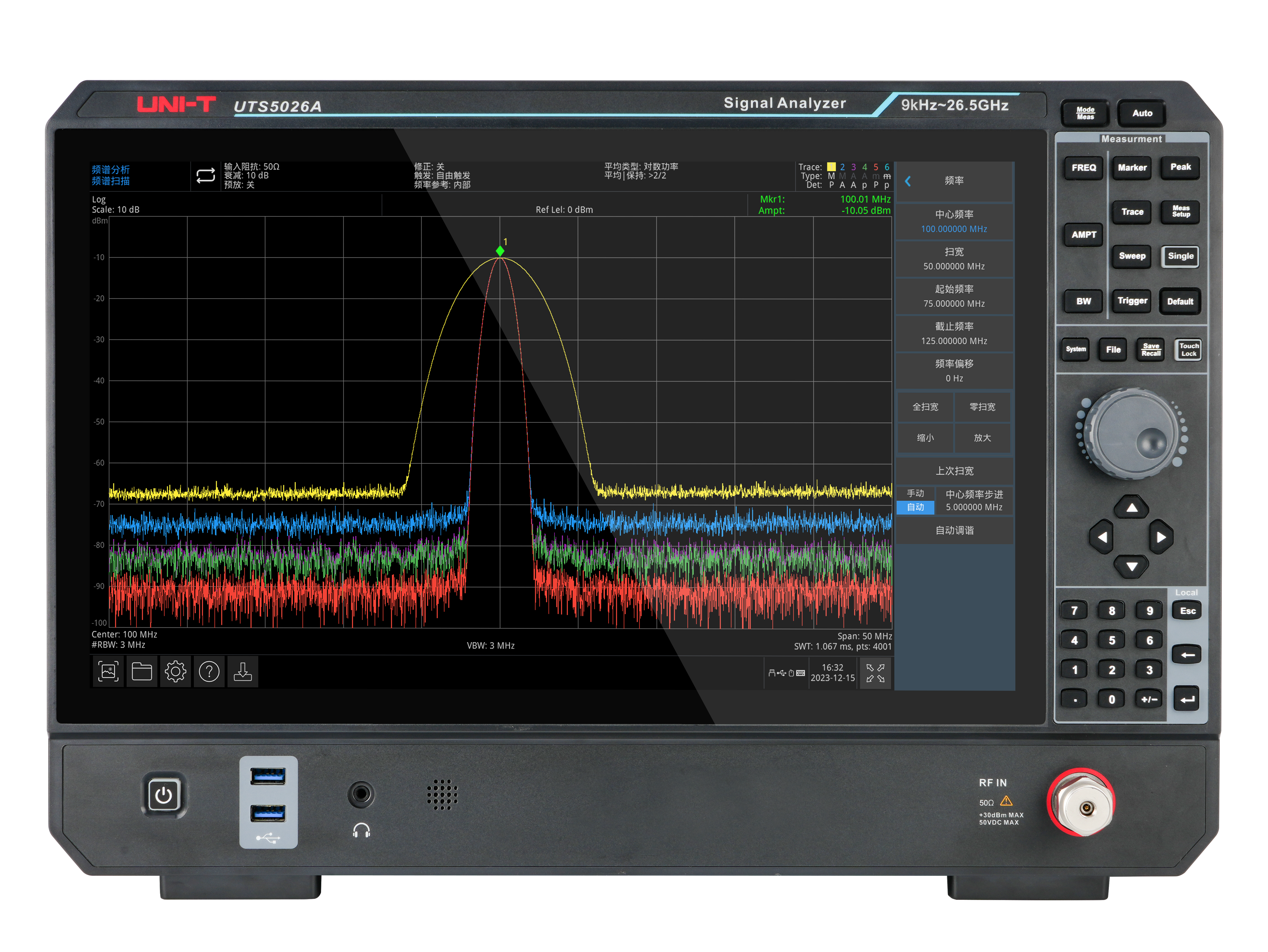Open the file folder icon on screen
Image resolution: width=1268 pixels, height=952 pixels.
tap(142, 672)
